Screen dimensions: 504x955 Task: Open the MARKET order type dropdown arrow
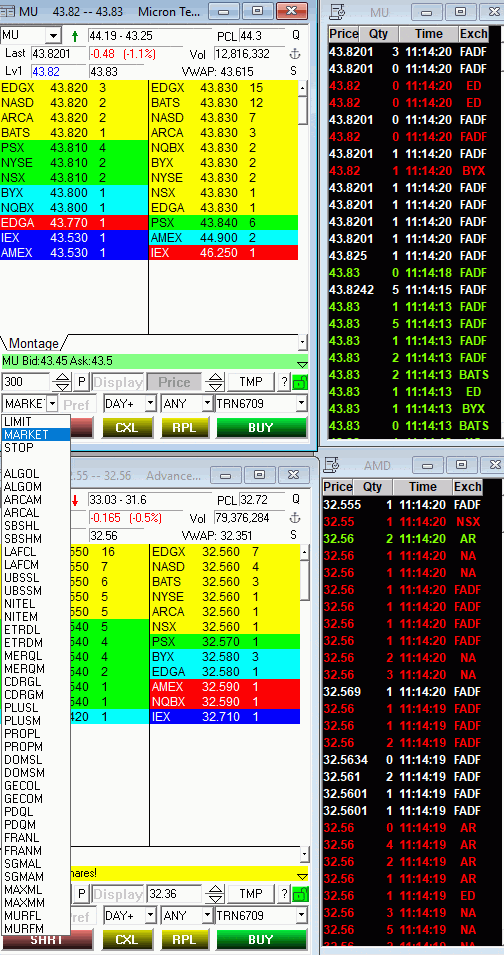click(52, 403)
